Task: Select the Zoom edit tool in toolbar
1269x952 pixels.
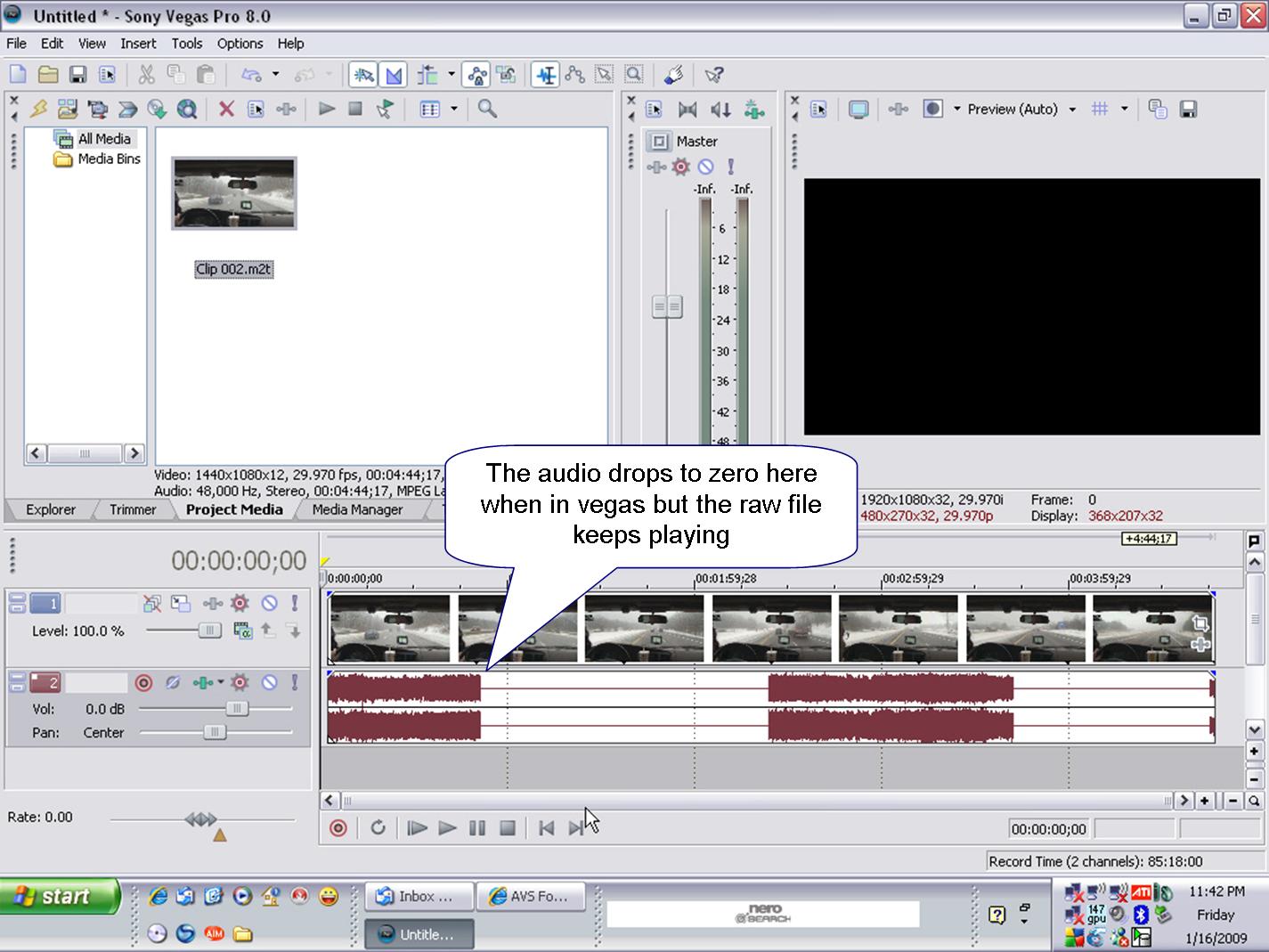Action: tap(633, 75)
